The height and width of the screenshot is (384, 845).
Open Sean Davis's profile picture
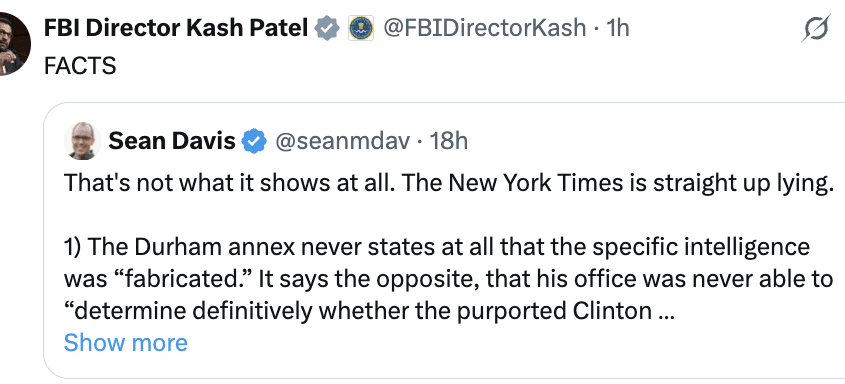(x=82, y=141)
